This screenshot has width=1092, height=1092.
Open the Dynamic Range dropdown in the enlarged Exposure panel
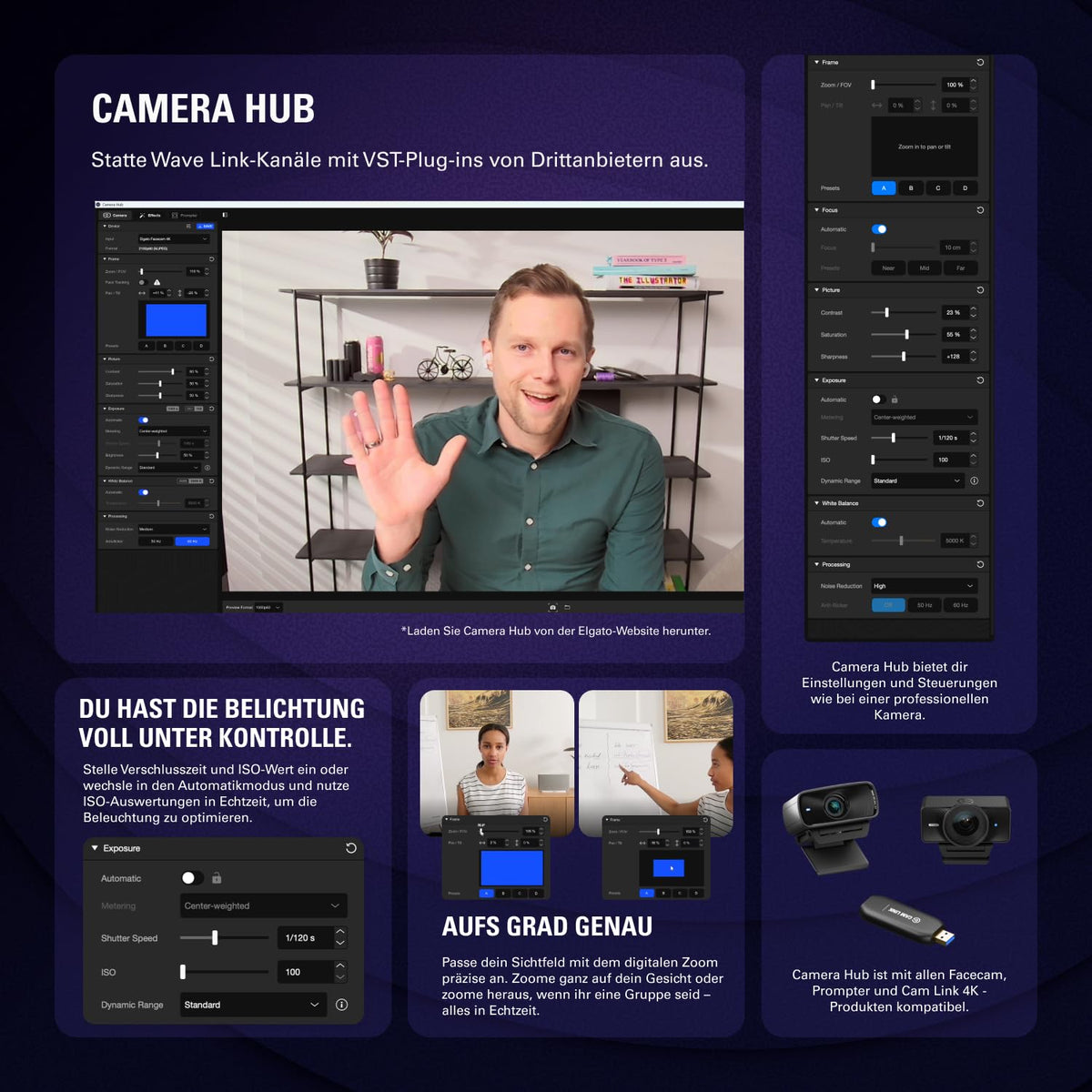[254, 1005]
